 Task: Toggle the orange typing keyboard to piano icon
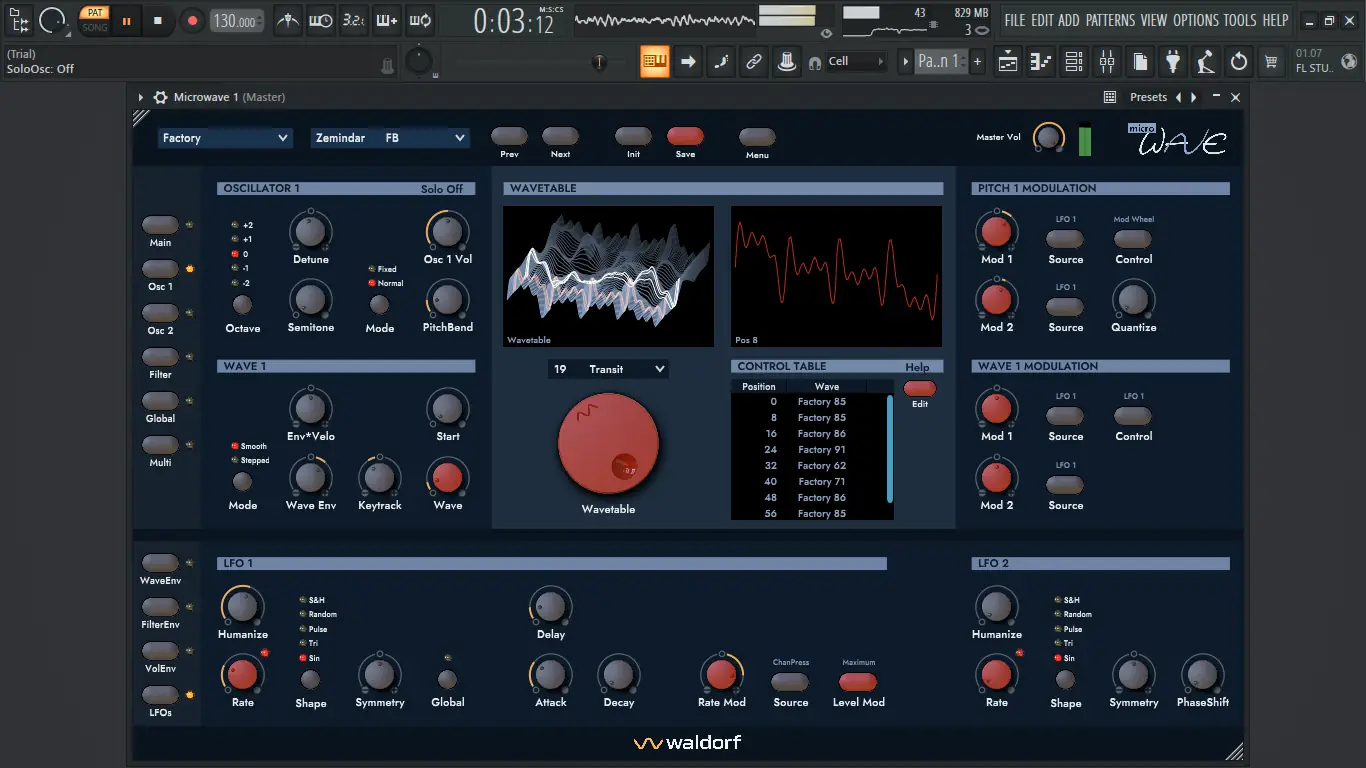click(x=655, y=62)
